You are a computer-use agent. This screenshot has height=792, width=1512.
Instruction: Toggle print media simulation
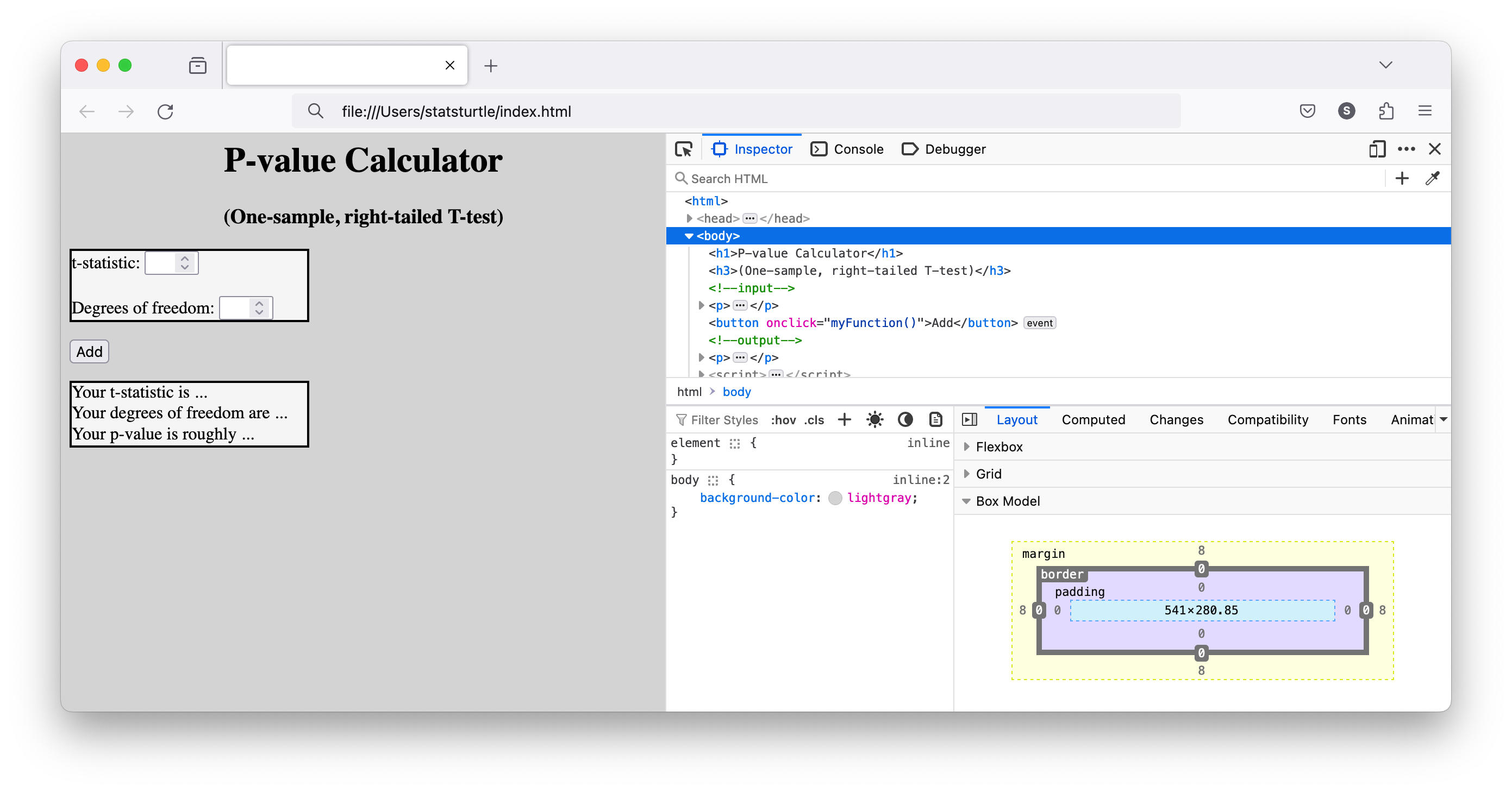(x=935, y=419)
